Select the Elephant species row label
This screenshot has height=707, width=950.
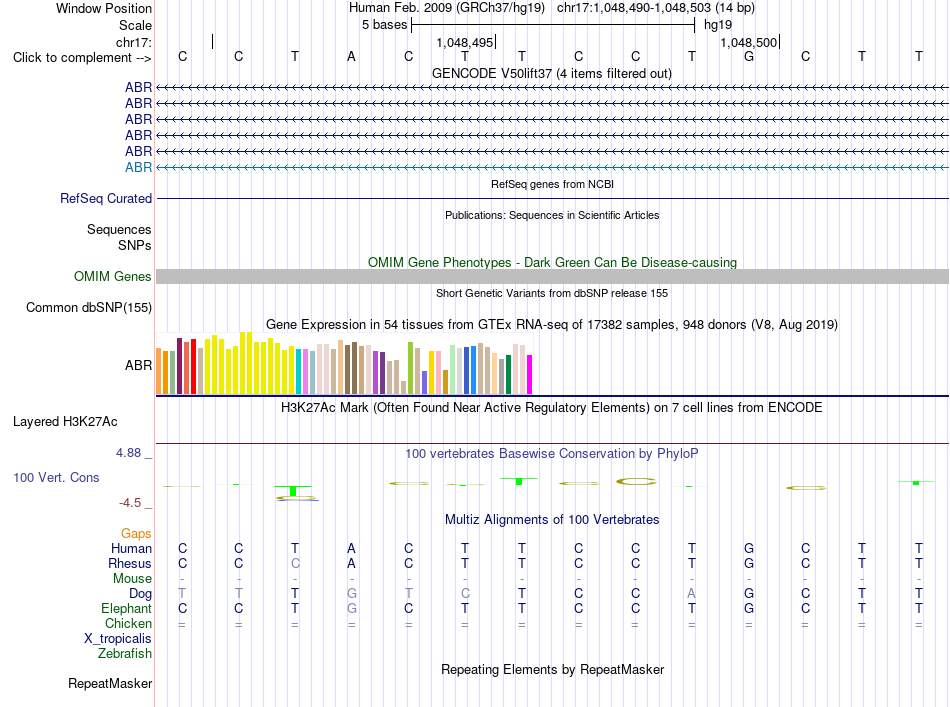pos(127,608)
